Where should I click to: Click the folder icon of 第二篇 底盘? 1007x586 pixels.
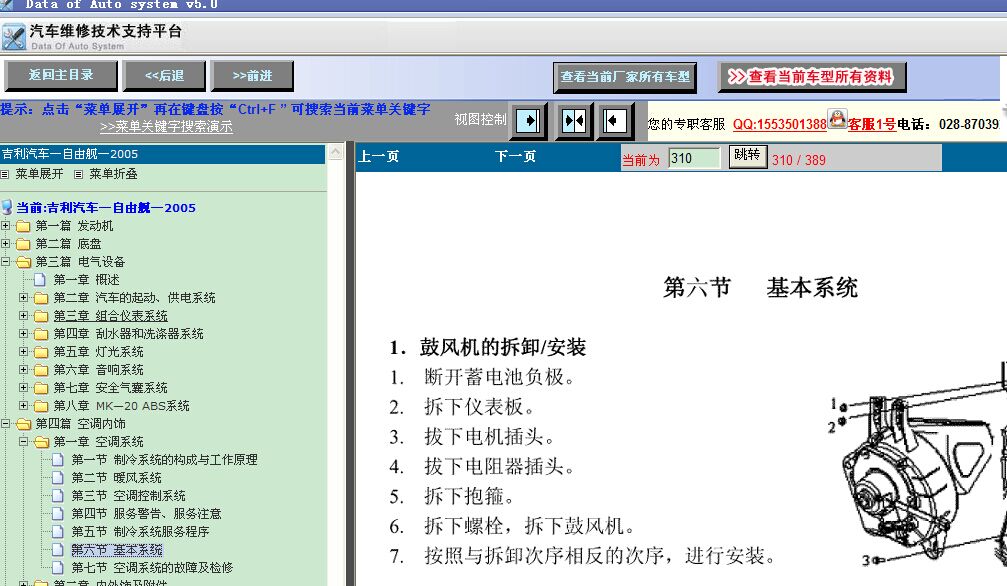pos(23,244)
